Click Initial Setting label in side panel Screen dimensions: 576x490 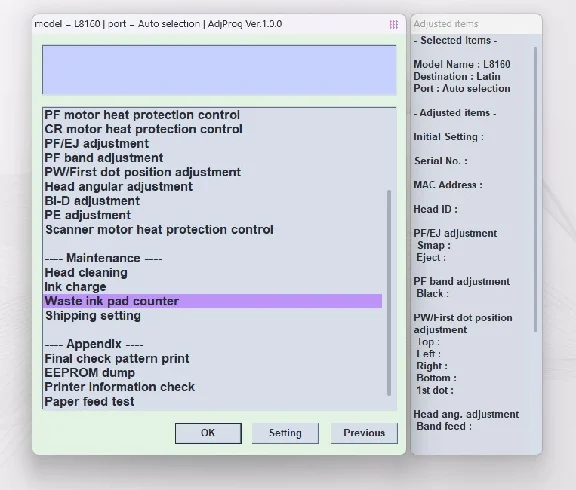pos(449,137)
